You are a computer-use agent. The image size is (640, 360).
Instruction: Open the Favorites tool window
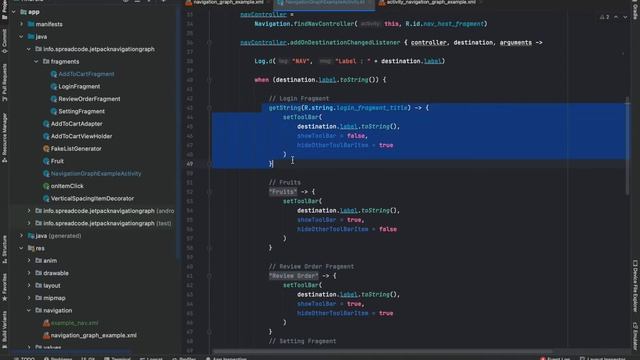pos(4,287)
